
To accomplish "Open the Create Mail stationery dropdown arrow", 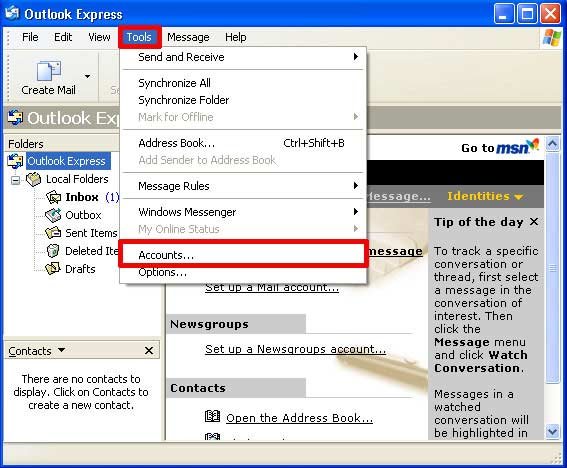I will point(88,76).
